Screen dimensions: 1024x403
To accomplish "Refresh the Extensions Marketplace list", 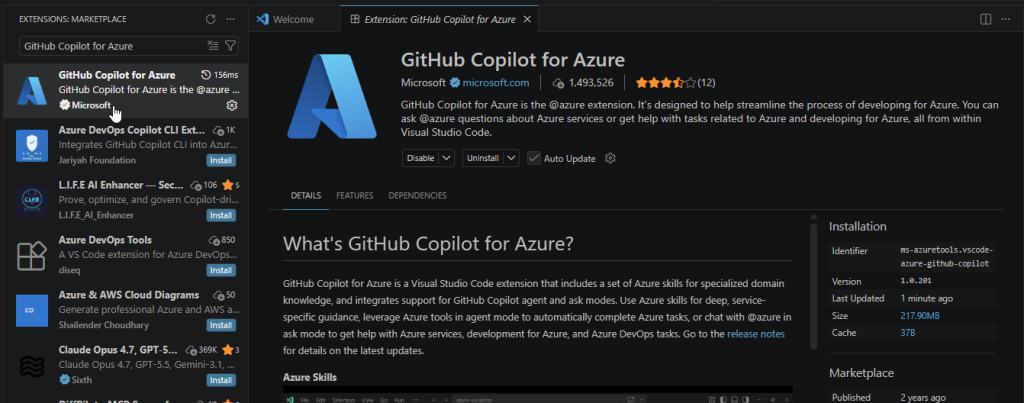I will [x=210, y=19].
